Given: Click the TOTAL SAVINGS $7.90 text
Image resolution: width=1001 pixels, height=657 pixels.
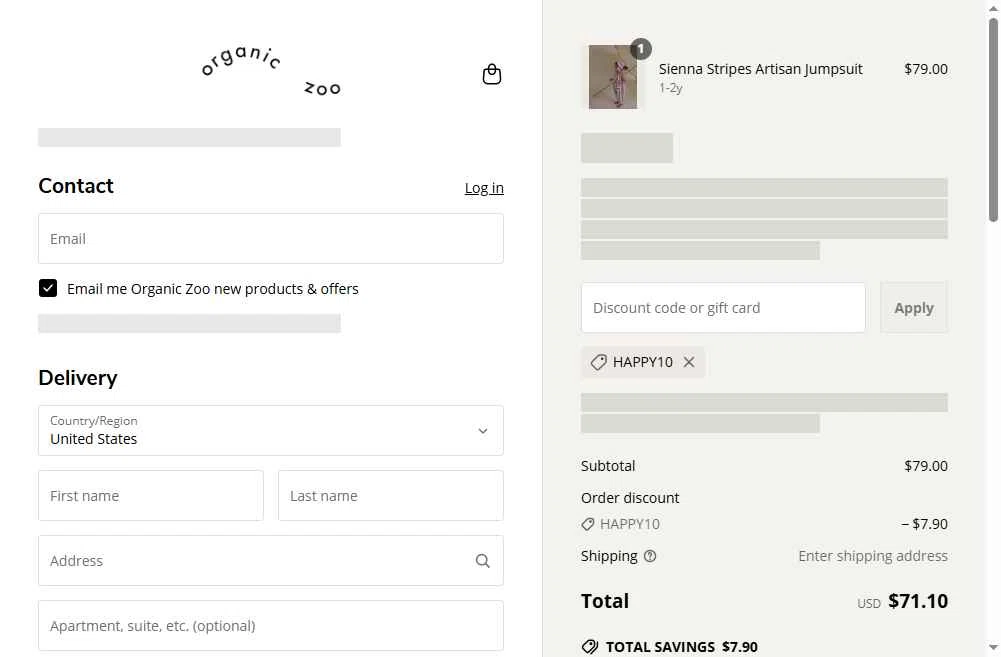Looking at the screenshot, I should click(x=681, y=647).
